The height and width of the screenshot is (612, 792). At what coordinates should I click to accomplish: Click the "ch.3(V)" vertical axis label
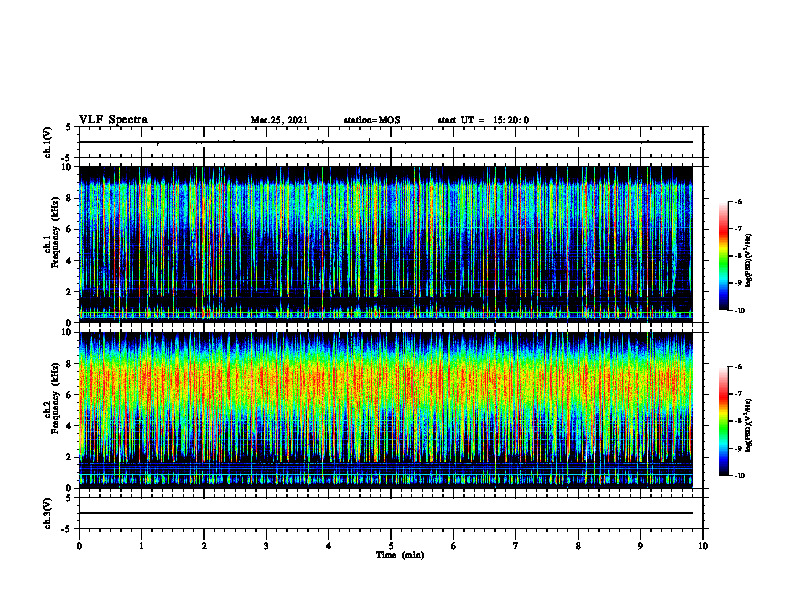pyautogui.click(x=47, y=513)
